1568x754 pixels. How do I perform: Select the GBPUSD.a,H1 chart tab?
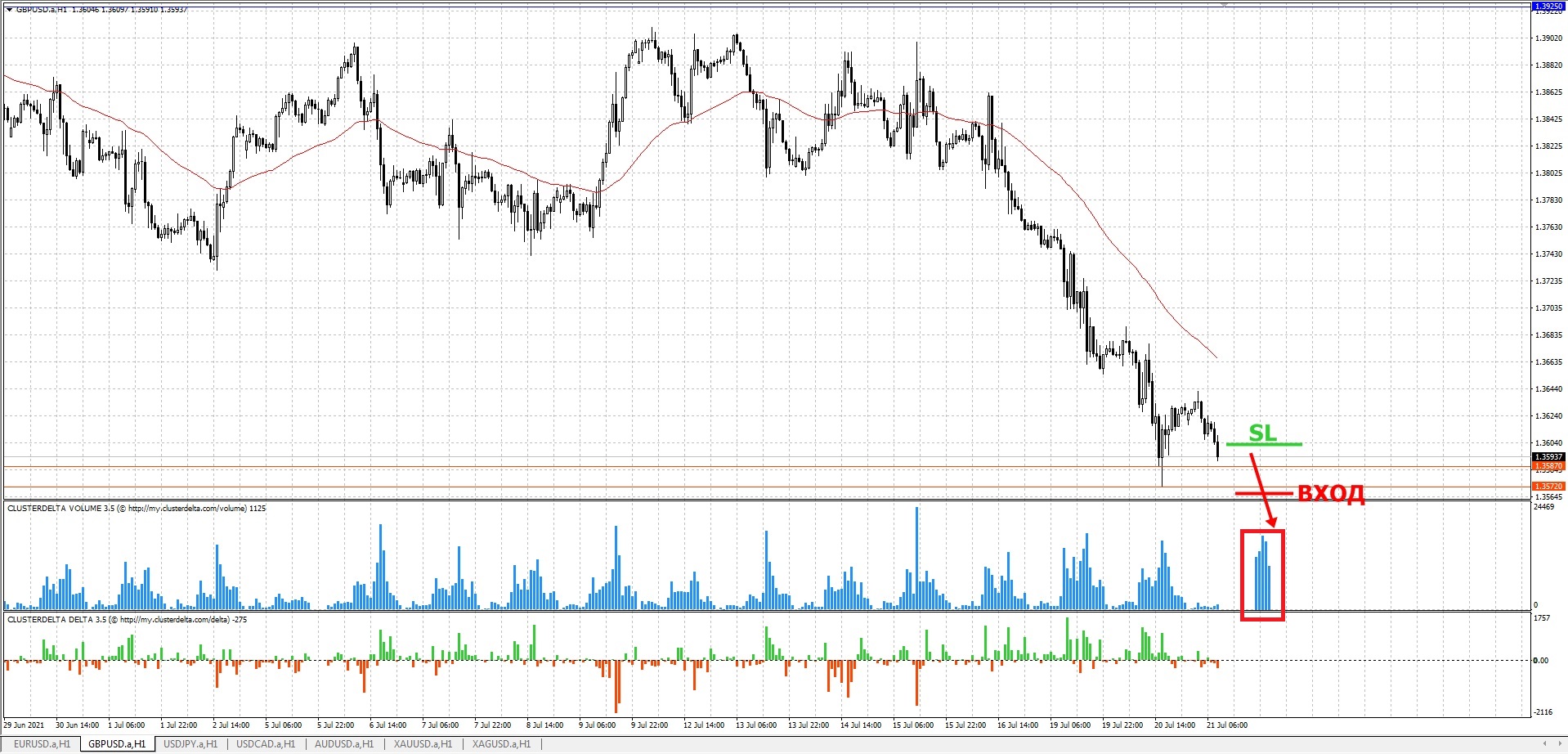click(x=117, y=744)
